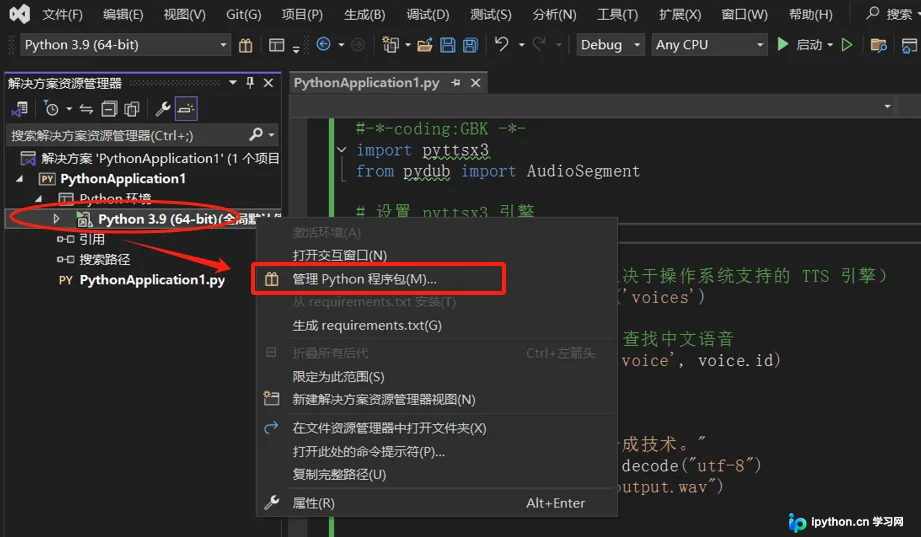Expand the navigate backward history dropdown

tap(341, 45)
